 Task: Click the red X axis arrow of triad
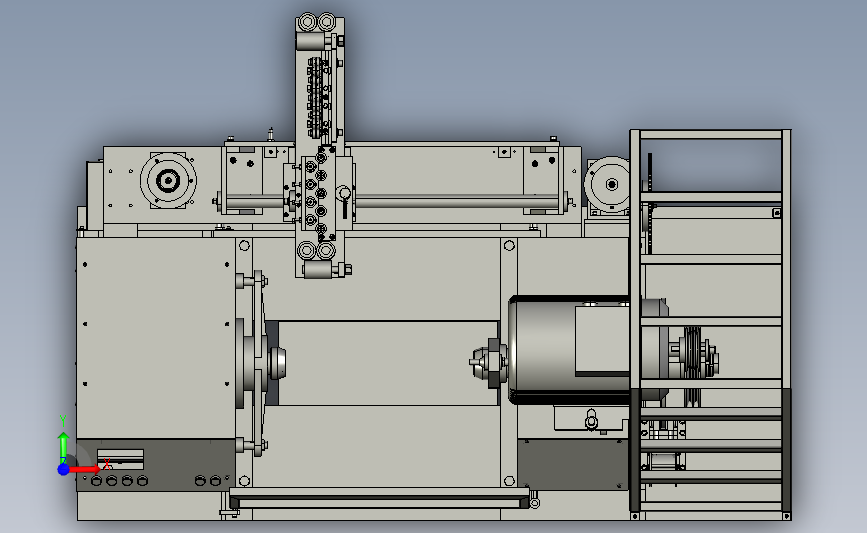click(x=85, y=469)
